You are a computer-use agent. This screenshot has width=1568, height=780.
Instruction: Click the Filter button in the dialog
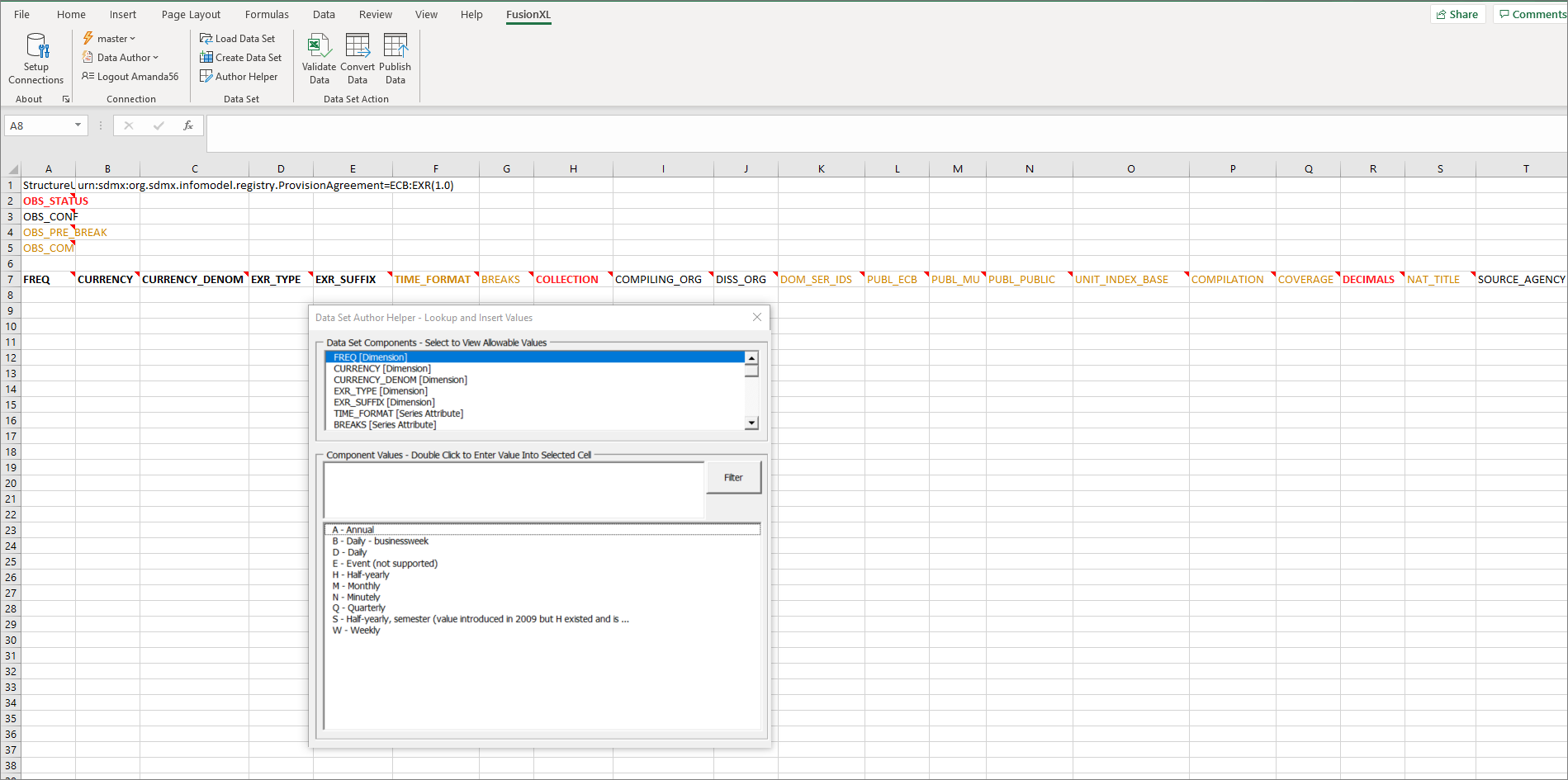click(733, 477)
